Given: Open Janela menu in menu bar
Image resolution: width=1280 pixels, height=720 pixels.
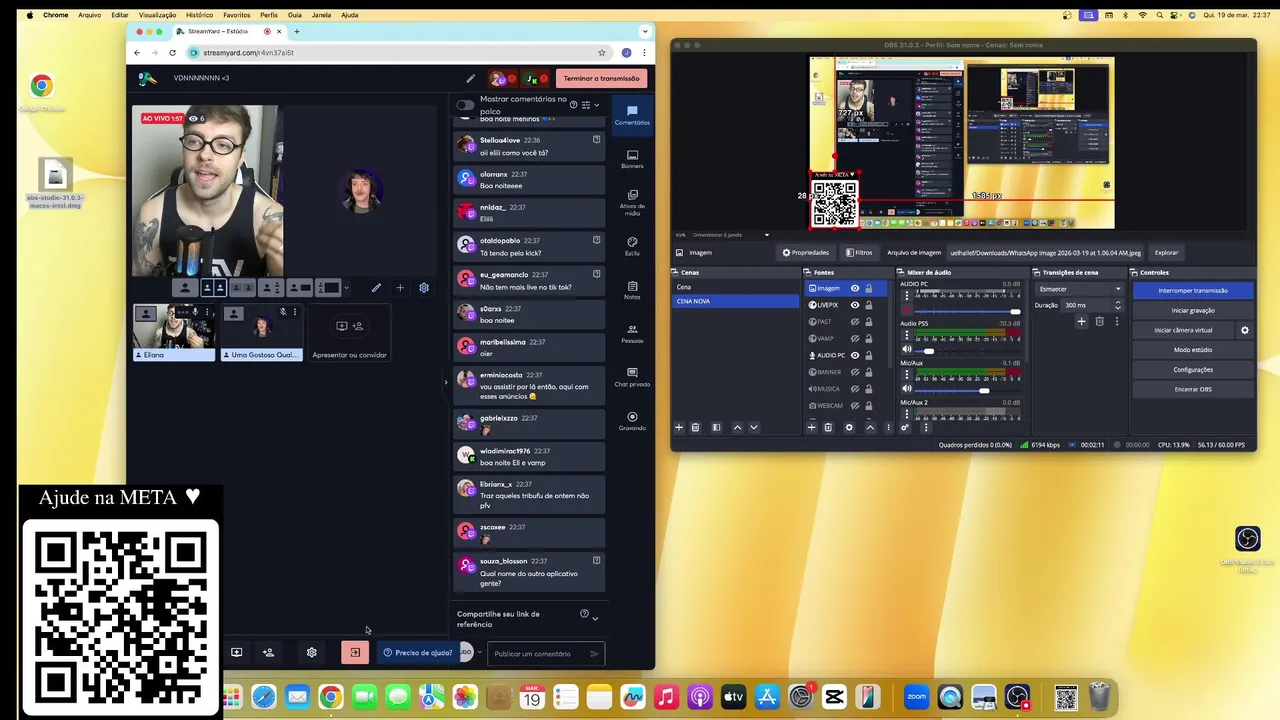Looking at the screenshot, I should (x=321, y=15).
